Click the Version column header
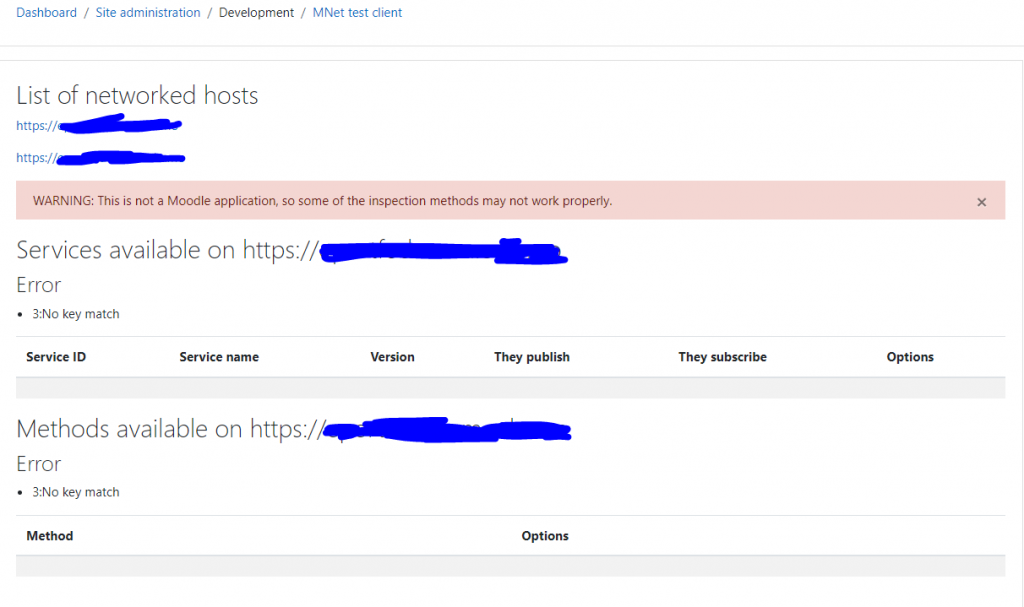1024x607 pixels. [x=392, y=357]
